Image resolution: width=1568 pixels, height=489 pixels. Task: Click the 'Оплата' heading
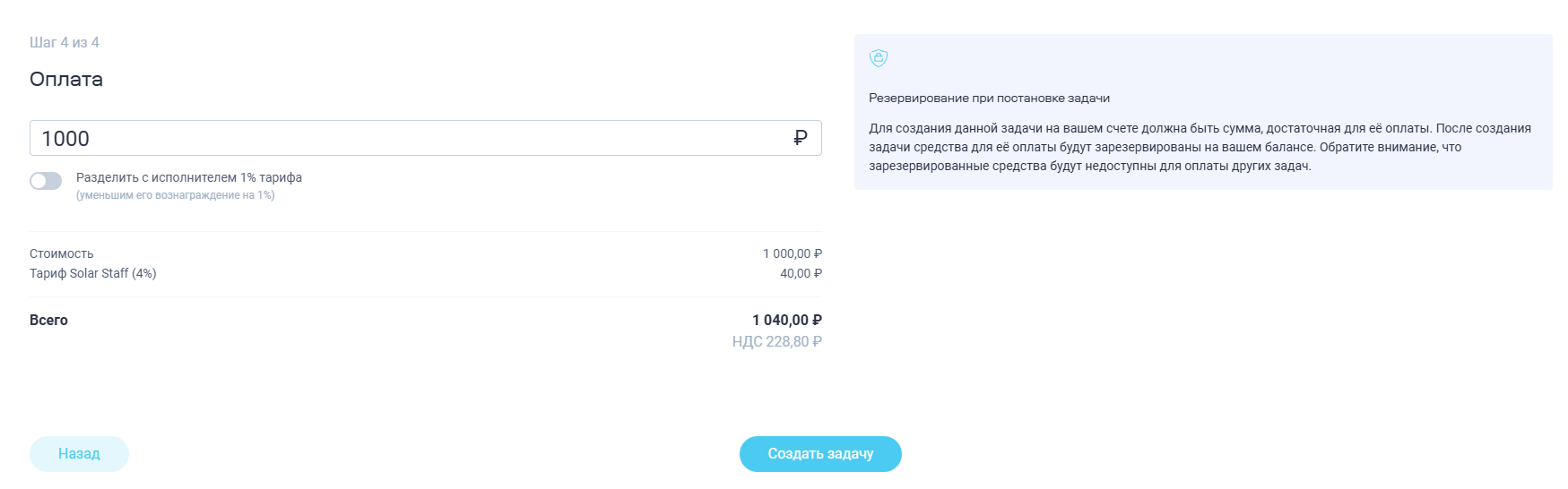click(66, 80)
